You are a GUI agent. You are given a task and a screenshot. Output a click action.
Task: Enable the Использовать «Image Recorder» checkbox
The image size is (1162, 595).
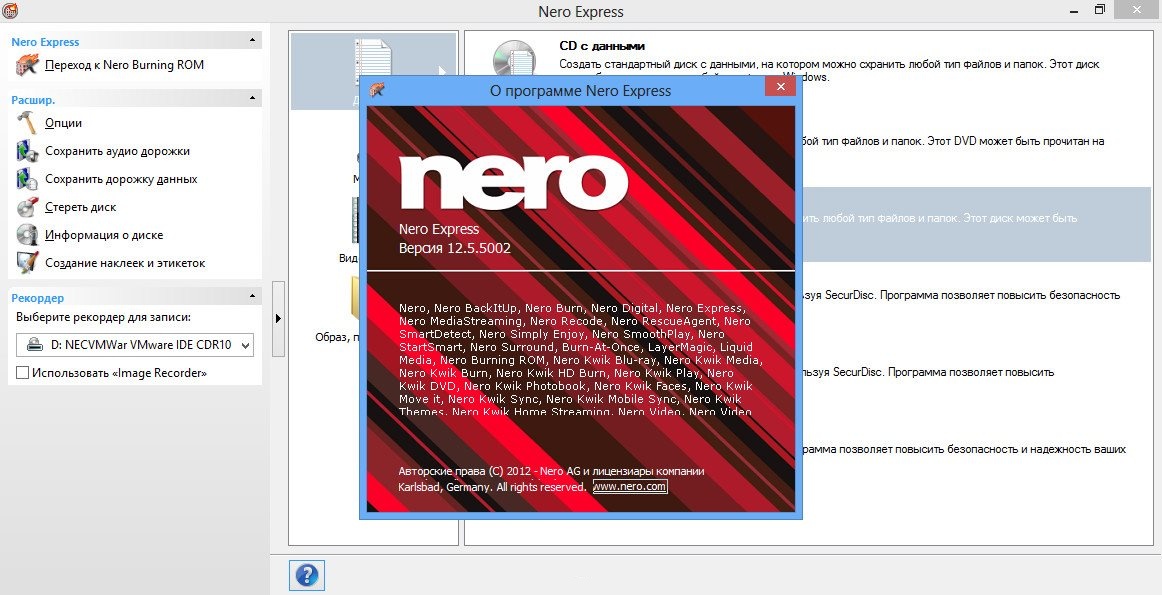click(x=23, y=373)
